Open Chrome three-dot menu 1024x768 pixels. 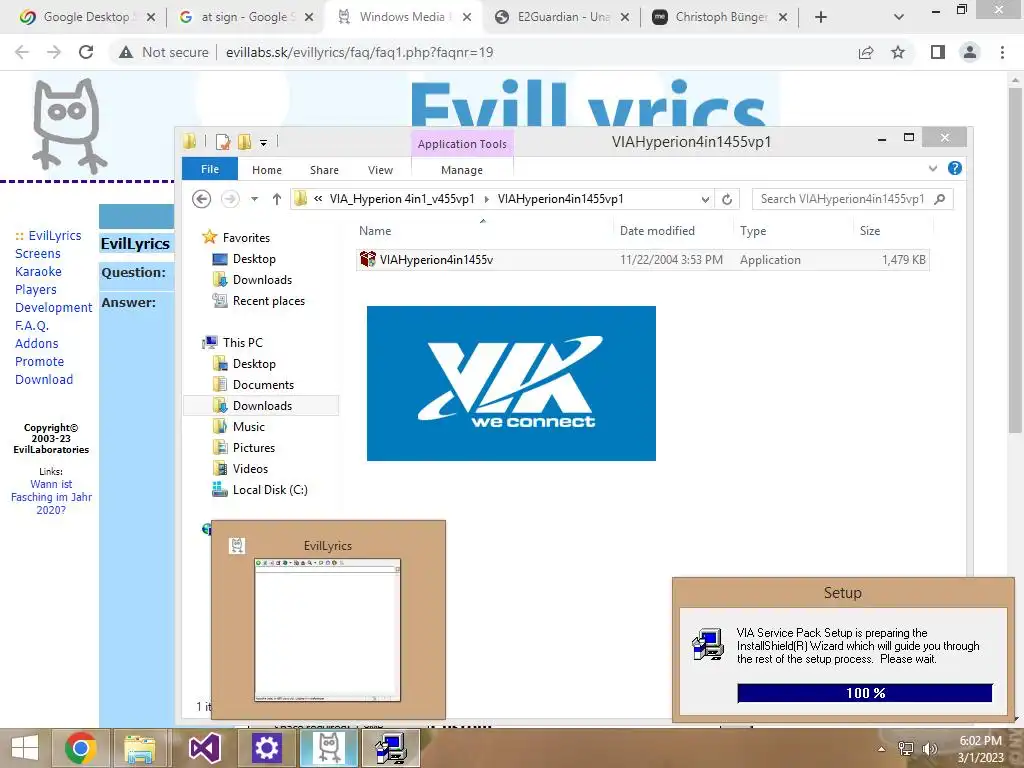1002,52
